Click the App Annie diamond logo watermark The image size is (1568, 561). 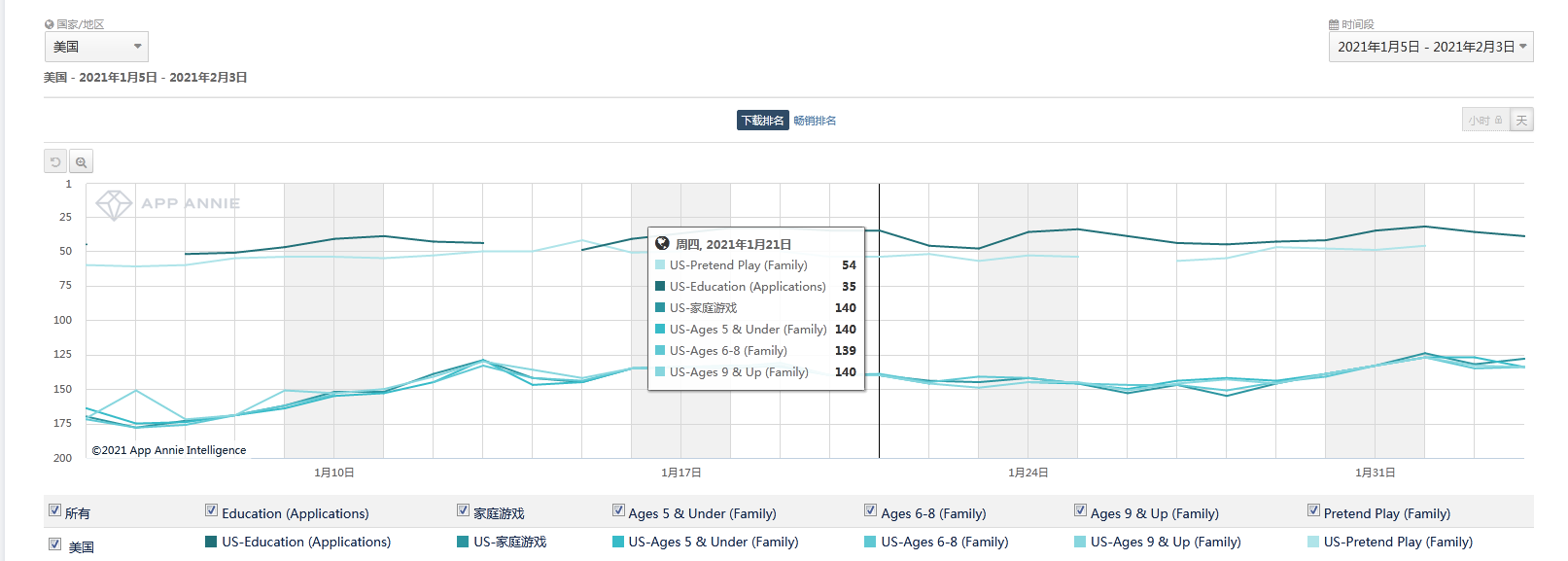pos(114,204)
